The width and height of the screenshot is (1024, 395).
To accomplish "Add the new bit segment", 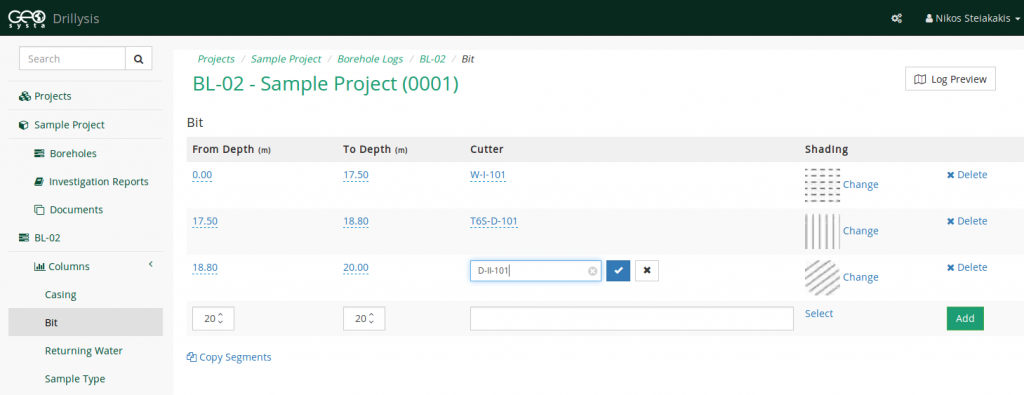I will click(x=965, y=319).
